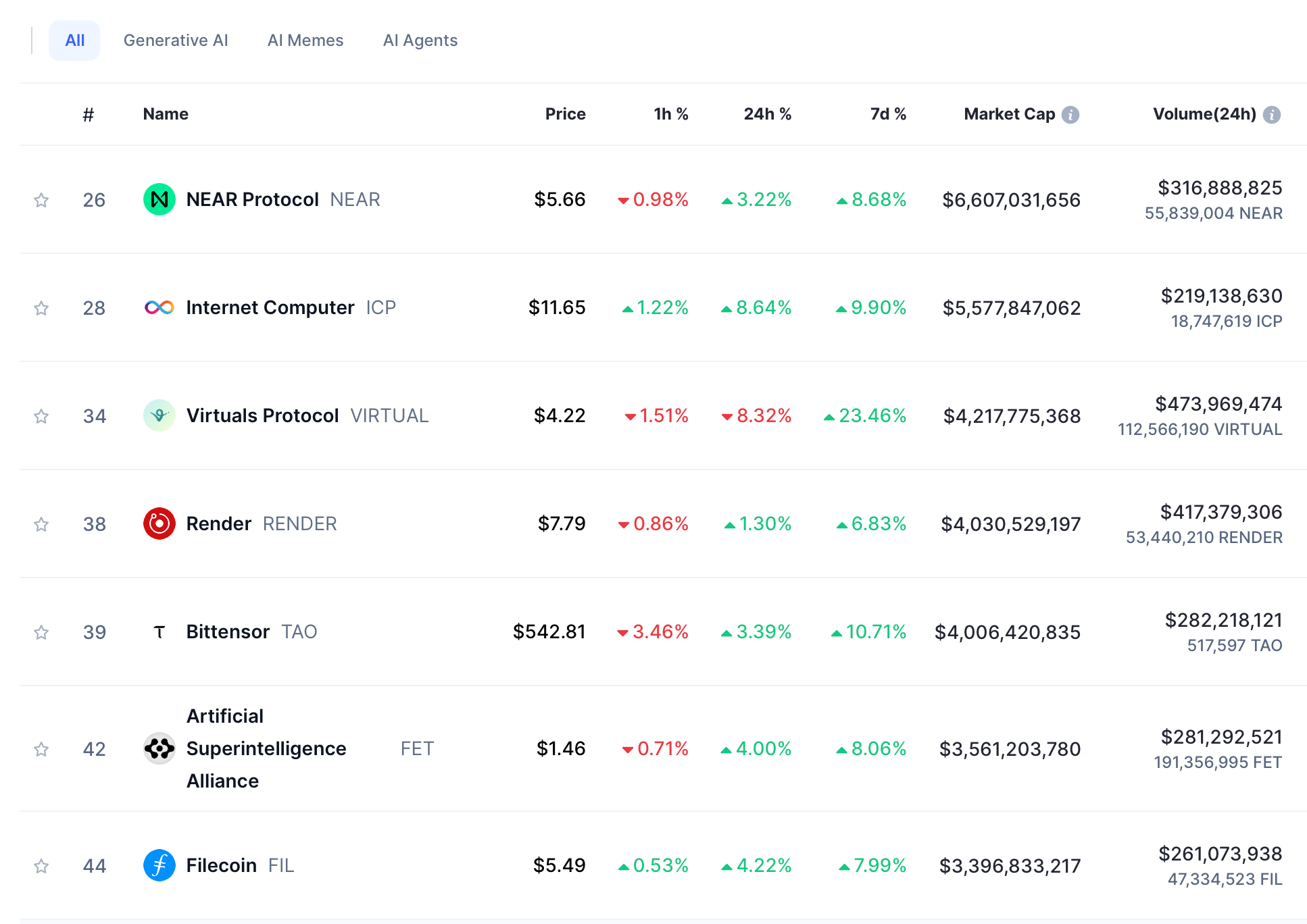
Task: Click the Filecoin logo icon
Action: click(x=159, y=865)
